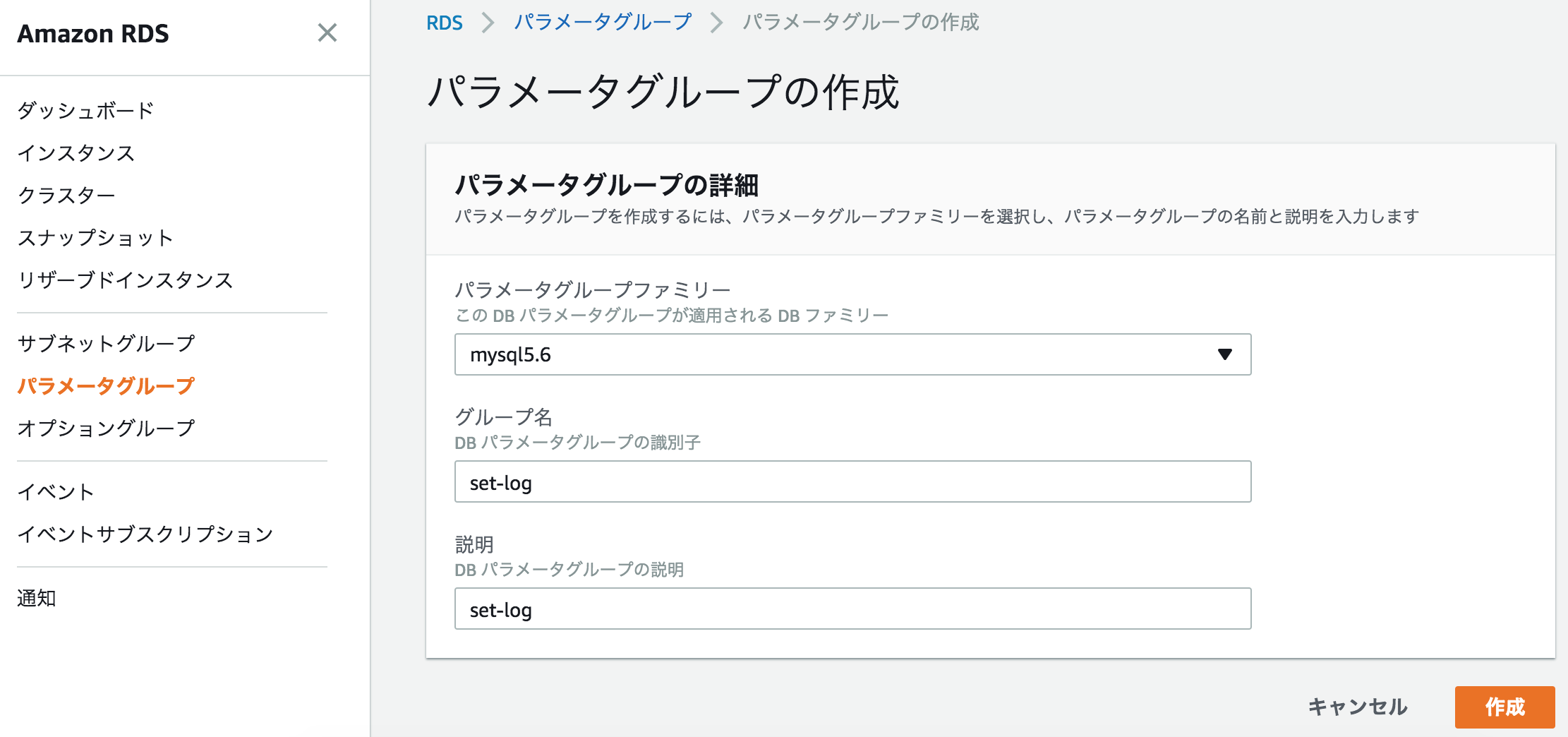Navigate to RDS via the breadcrumb

coord(443,22)
